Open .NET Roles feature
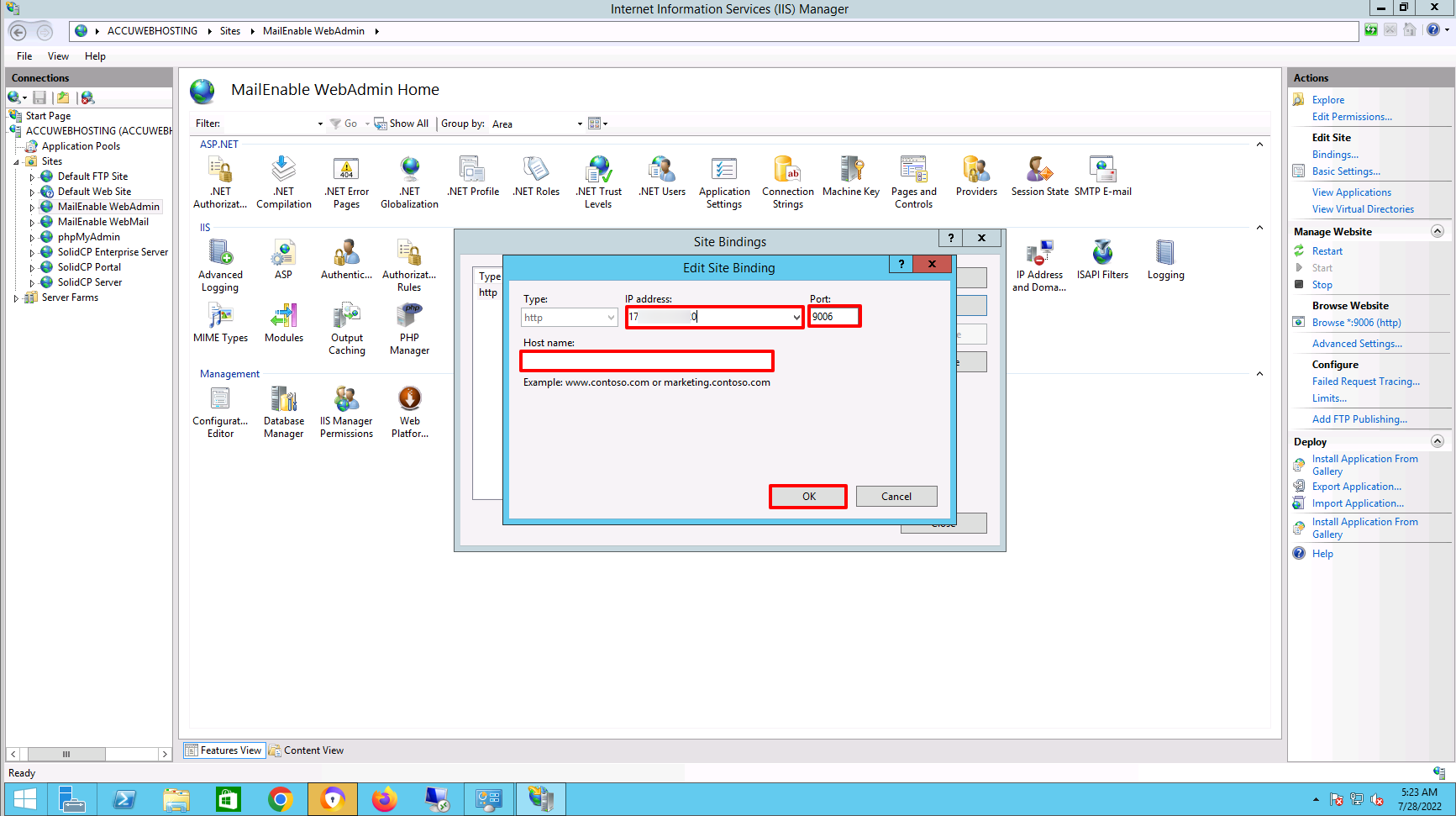Image resolution: width=1456 pixels, height=816 pixels. click(536, 176)
